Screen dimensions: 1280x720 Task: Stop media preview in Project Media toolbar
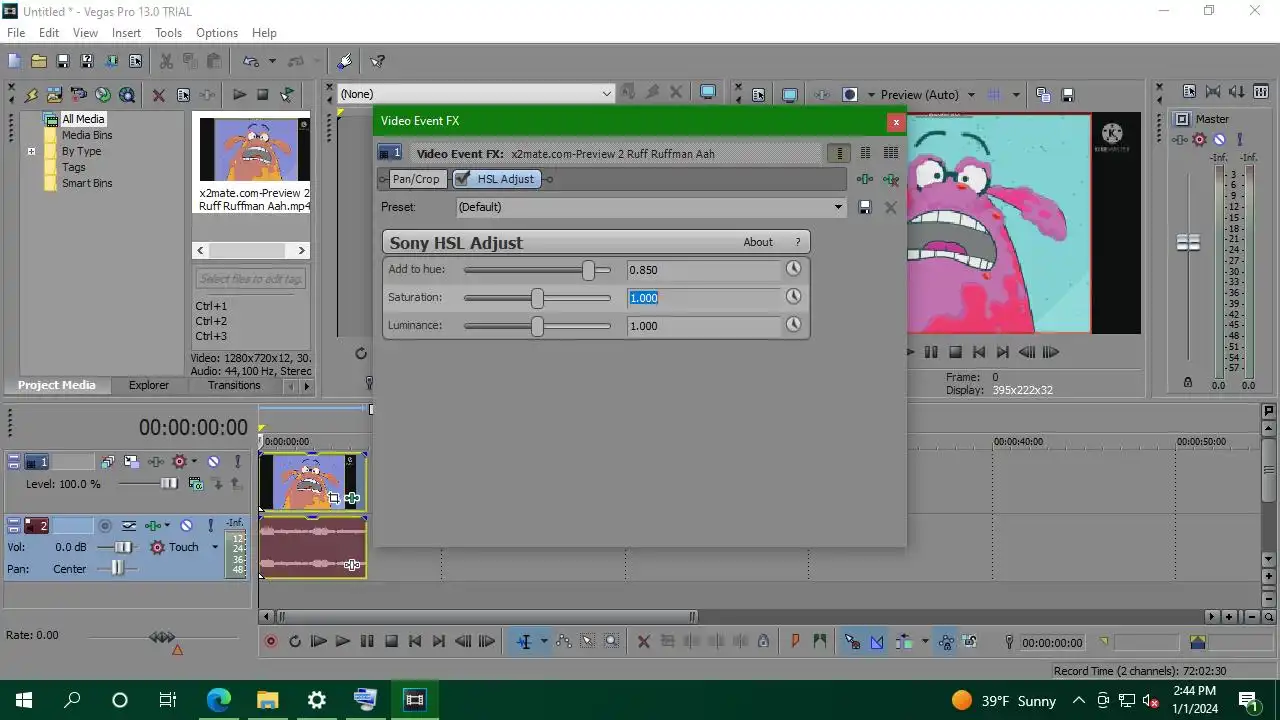(263, 95)
